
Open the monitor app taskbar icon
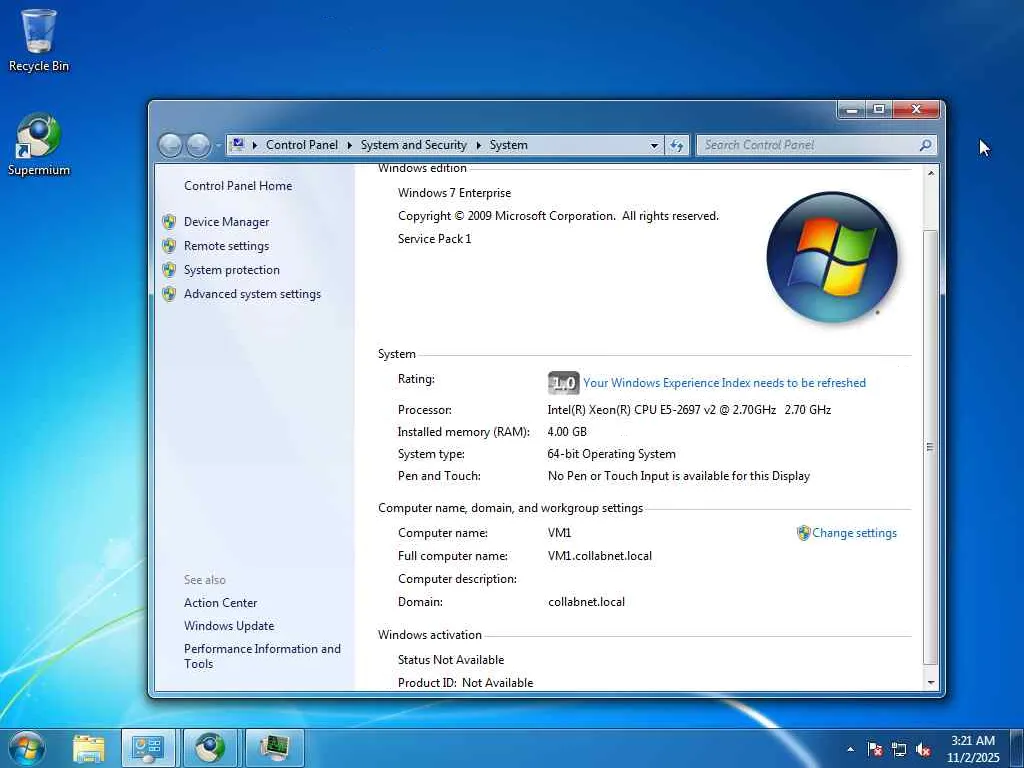point(274,748)
